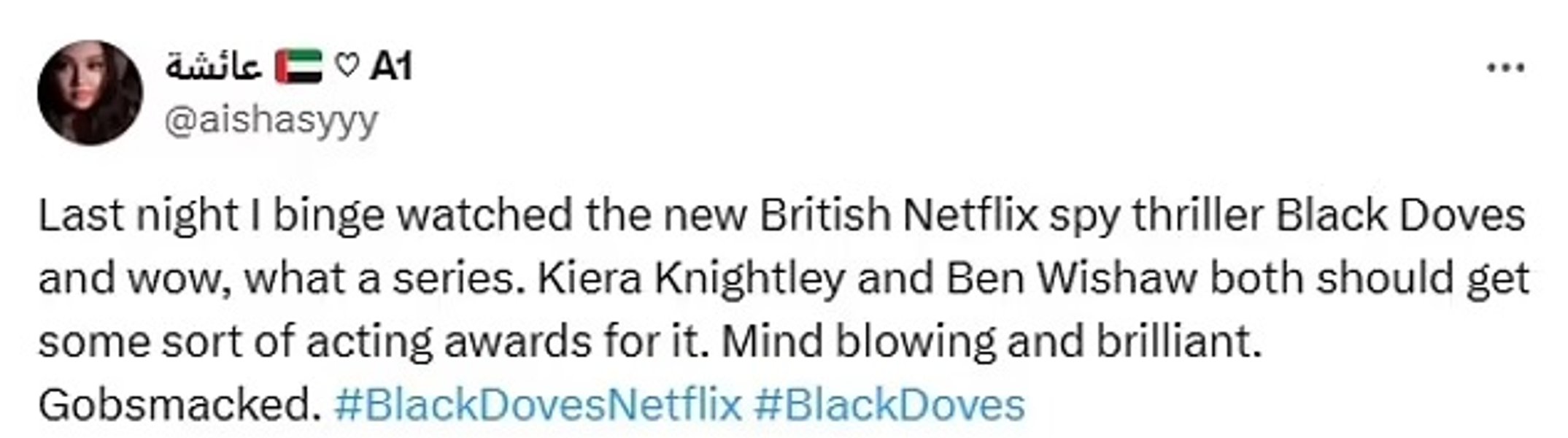
Task: Open the #BlackDovesNetflix hashtag
Action: click(537, 404)
